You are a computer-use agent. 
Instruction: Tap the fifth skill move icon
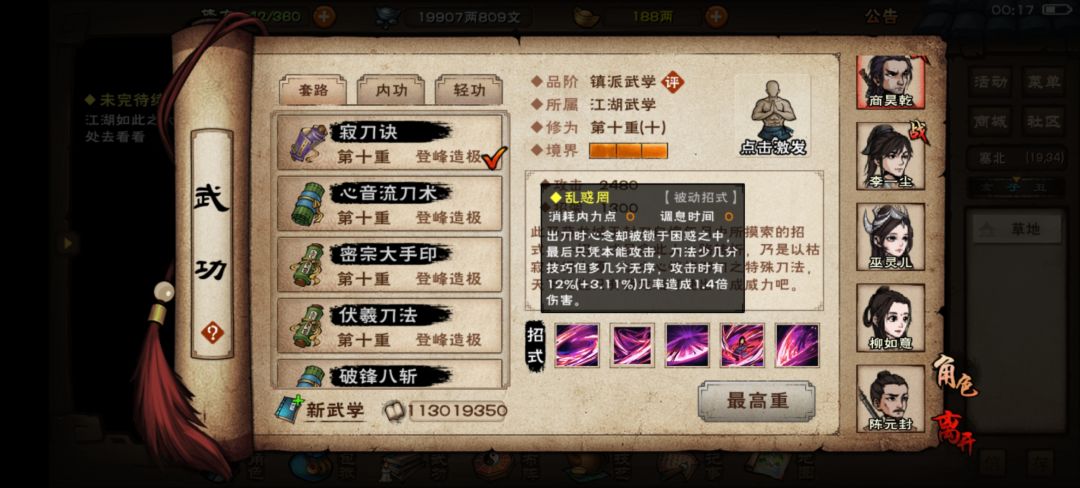click(798, 345)
